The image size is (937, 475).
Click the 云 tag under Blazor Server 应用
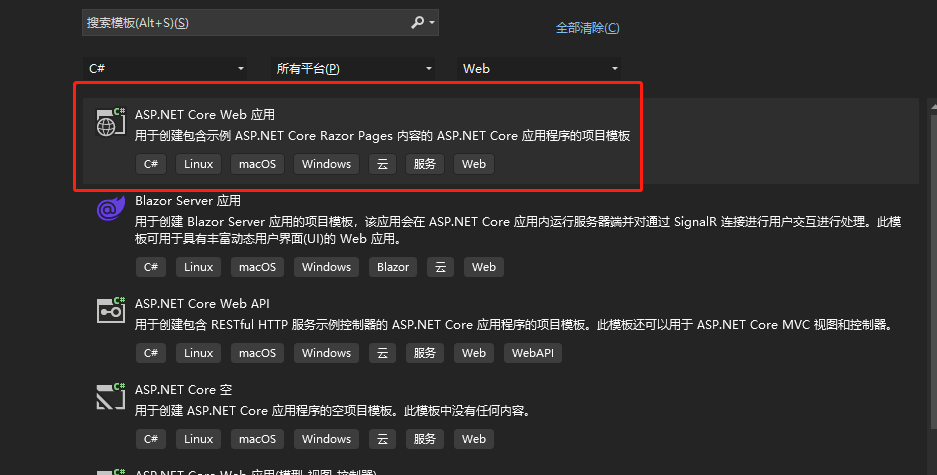coord(440,267)
